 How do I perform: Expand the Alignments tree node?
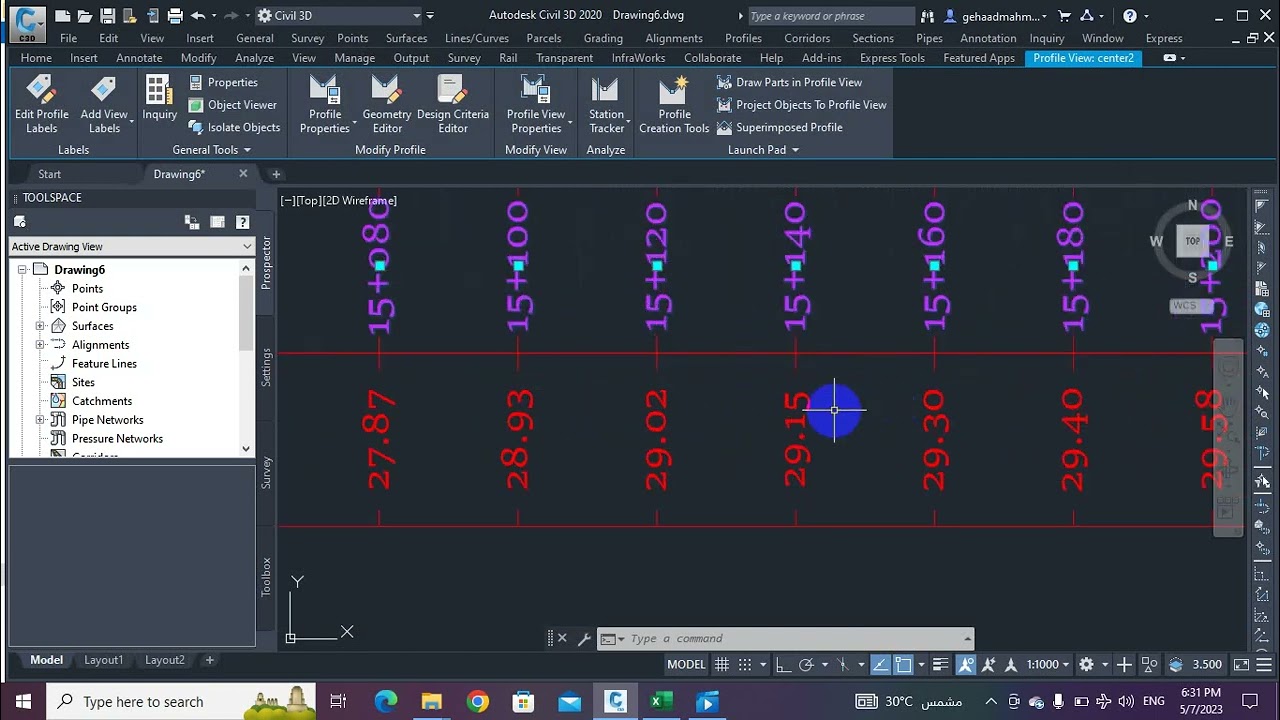coord(40,345)
